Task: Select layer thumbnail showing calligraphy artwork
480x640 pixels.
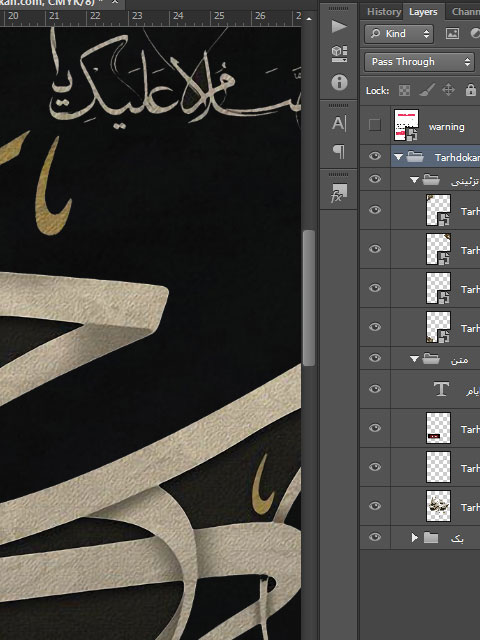Action: click(x=438, y=506)
